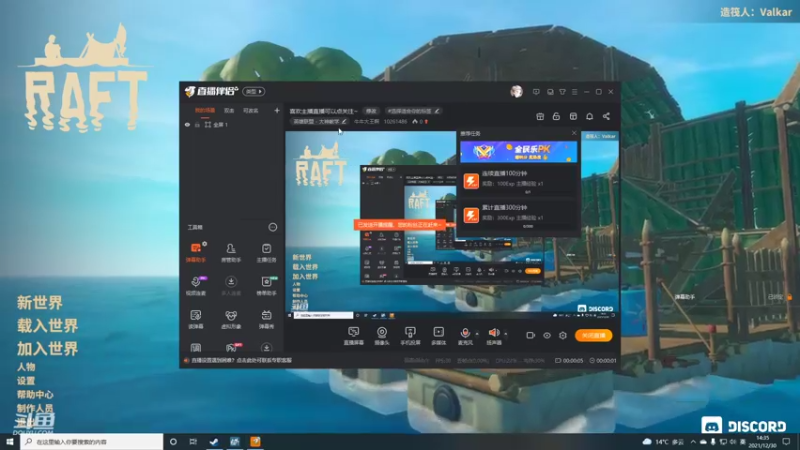Click the 直播伴侣 orange taskbar icon
The image size is (800, 450).
(255, 441)
